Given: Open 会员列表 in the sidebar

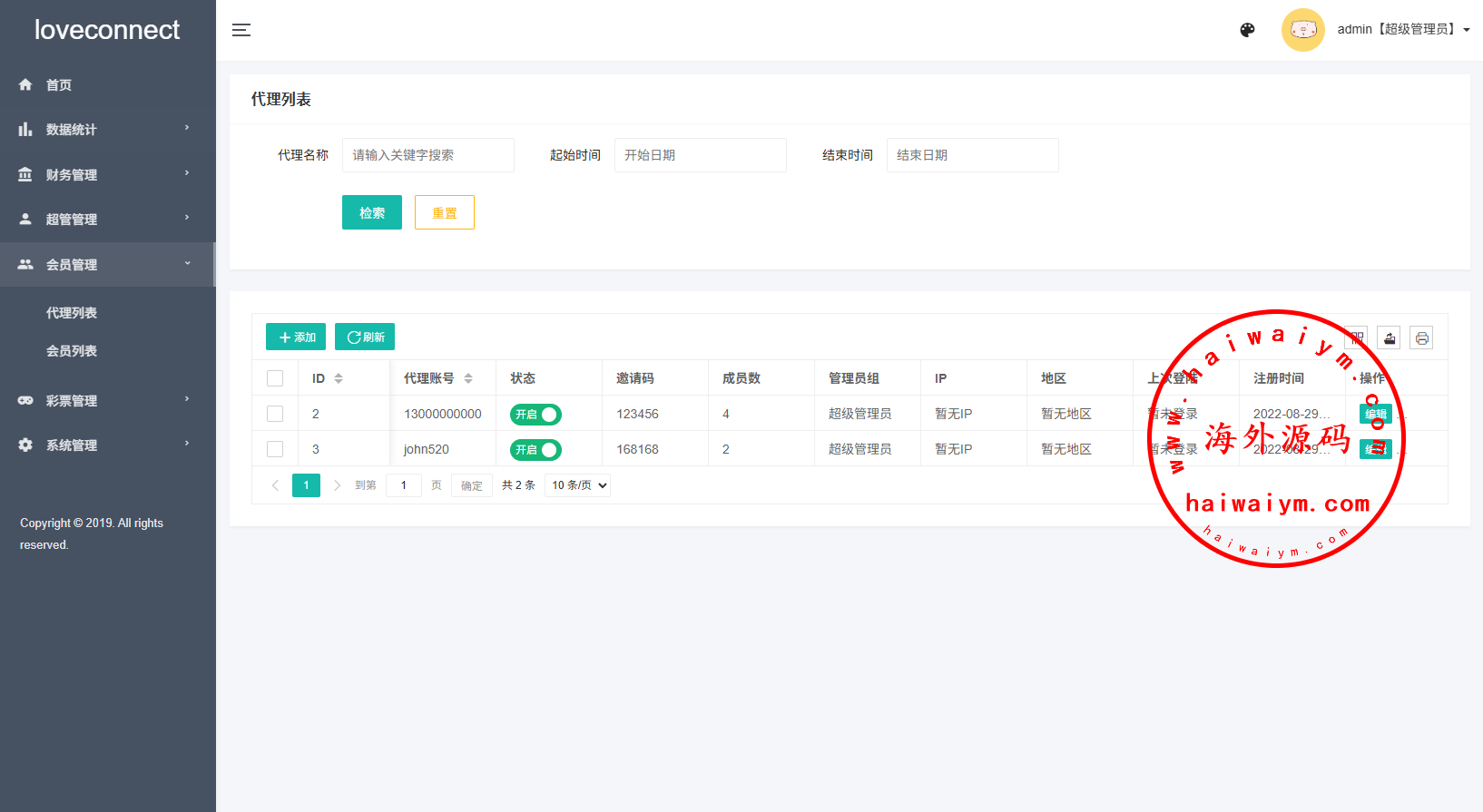Looking at the screenshot, I should pos(72,351).
